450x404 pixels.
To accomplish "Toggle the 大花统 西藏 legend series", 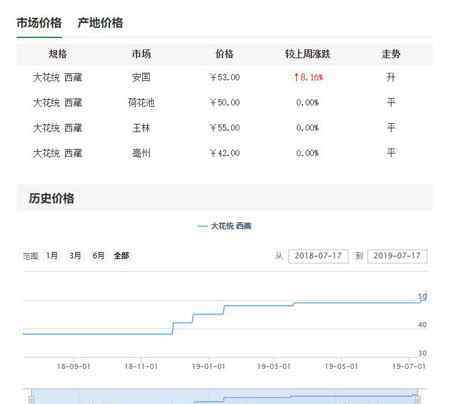I will click(224, 226).
